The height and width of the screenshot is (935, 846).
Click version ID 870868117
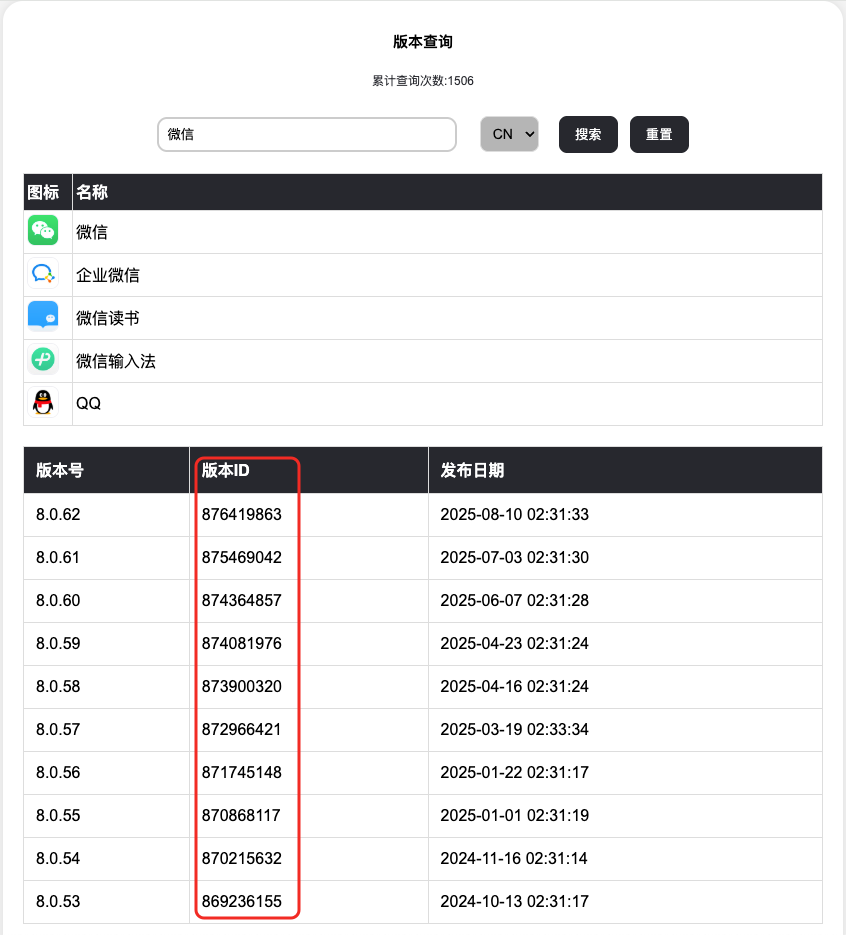[x=241, y=815]
